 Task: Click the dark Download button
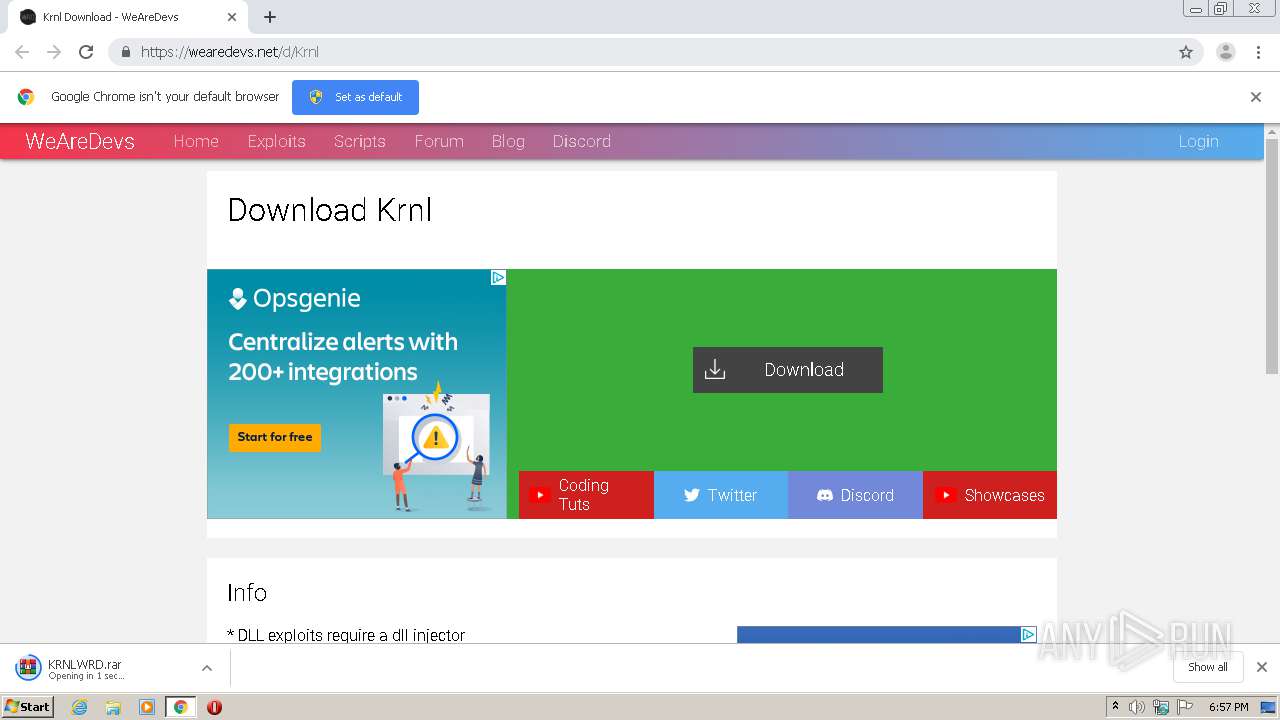788,370
